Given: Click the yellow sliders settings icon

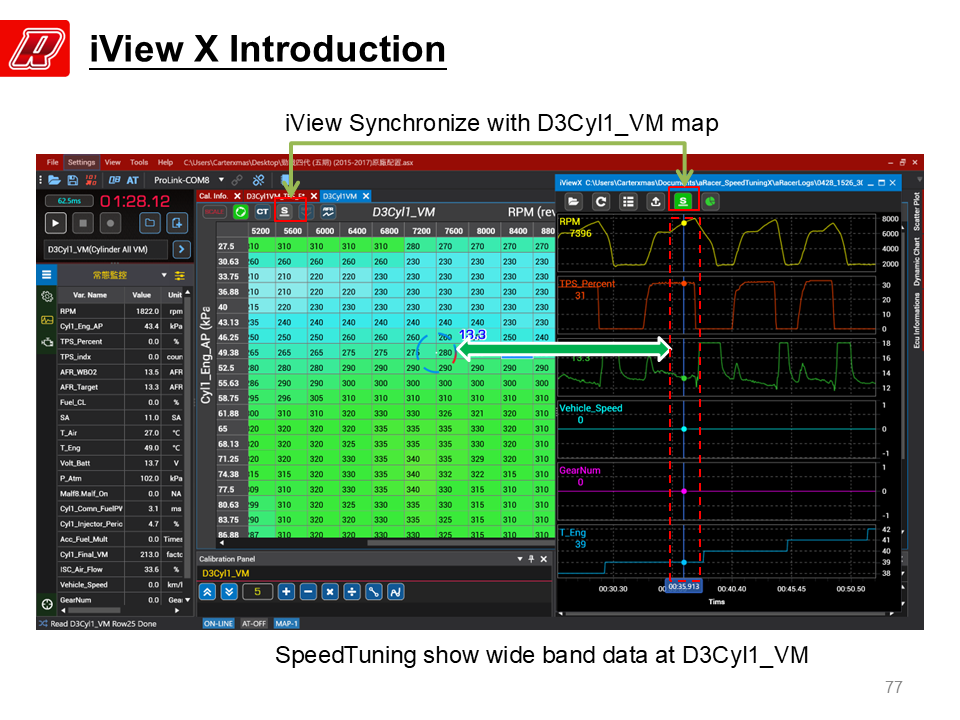Looking at the screenshot, I should [x=179, y=275].
